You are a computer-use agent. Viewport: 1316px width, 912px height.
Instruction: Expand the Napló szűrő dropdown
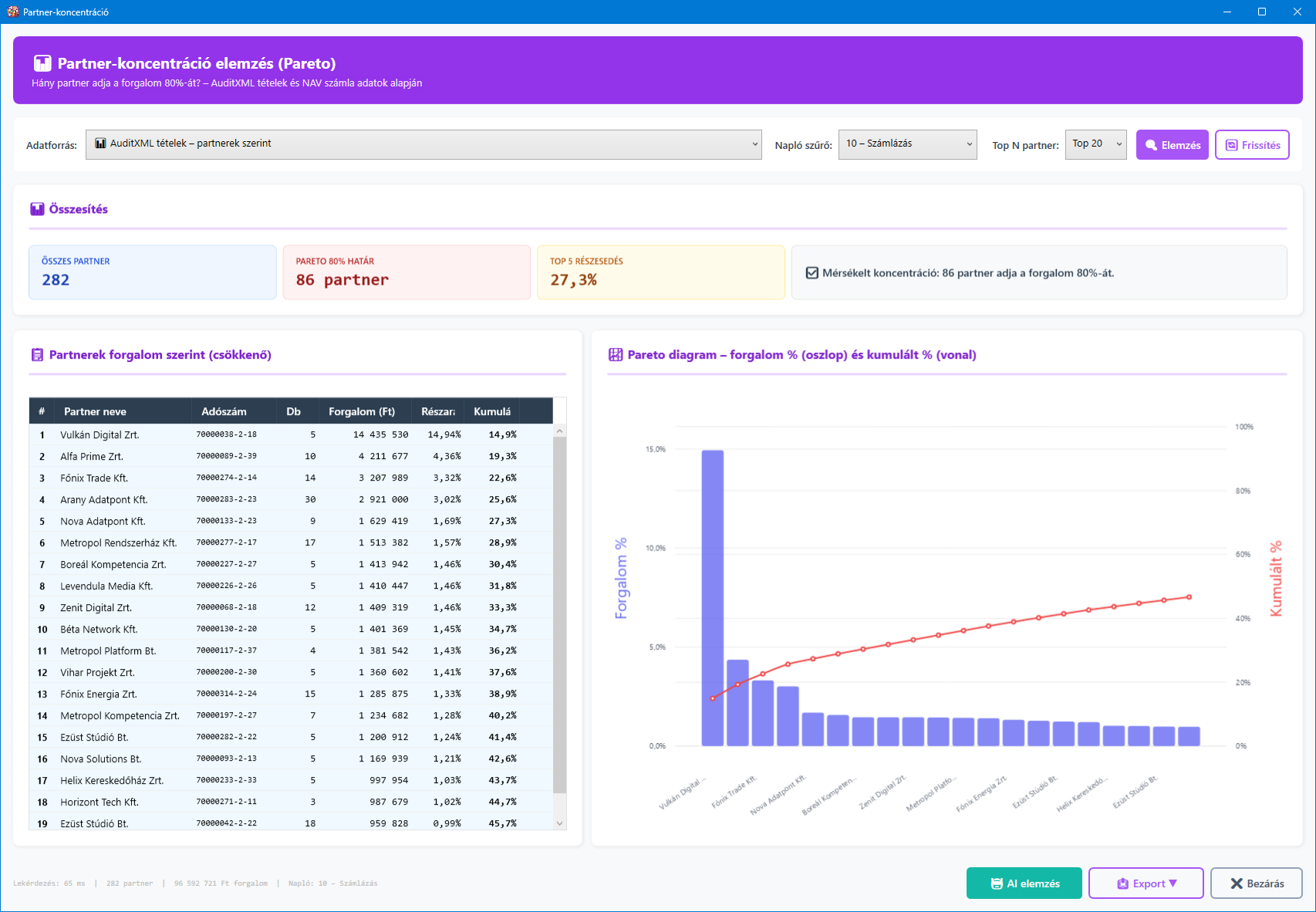[907, 144]
